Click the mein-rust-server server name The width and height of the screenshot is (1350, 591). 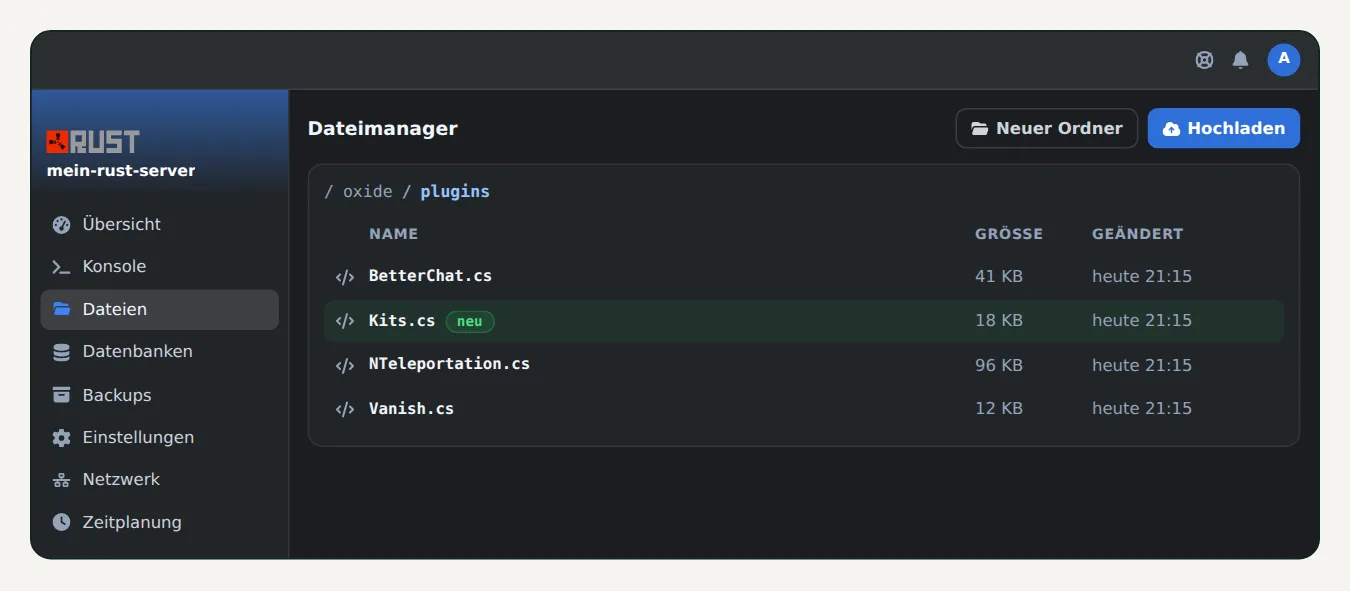click(x=121, y=171)
